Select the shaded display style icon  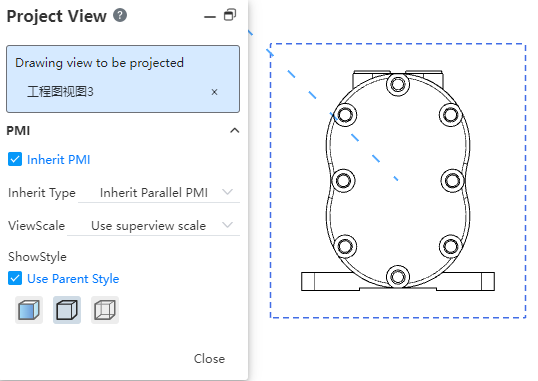tap(29, 310)
